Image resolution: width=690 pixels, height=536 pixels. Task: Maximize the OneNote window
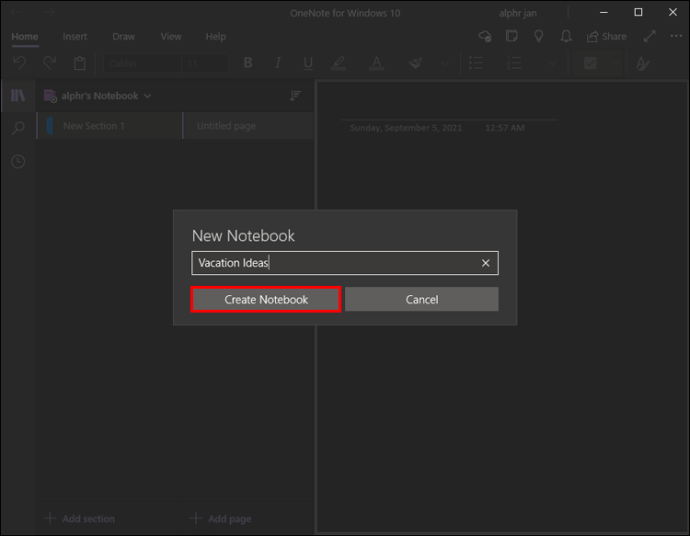tap(638, 12)
